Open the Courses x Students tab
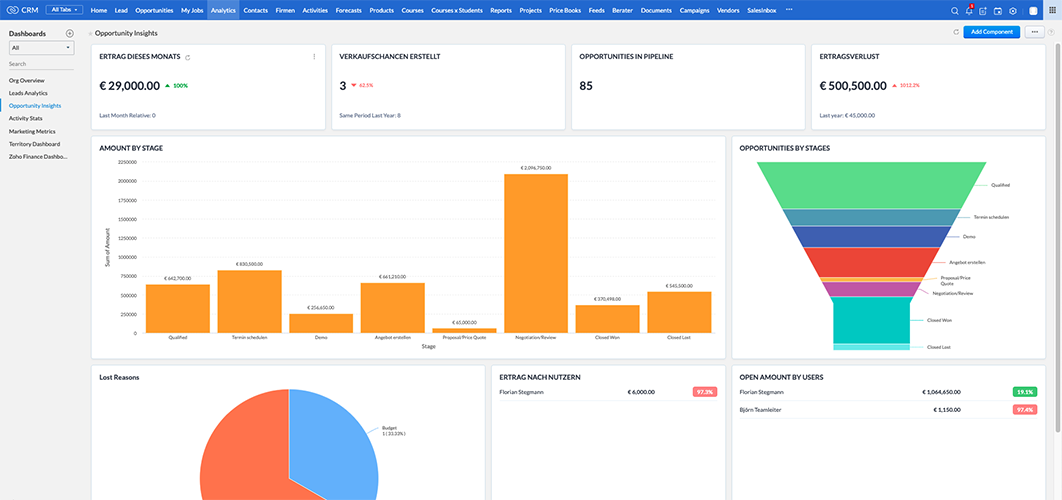The width and height of the screenshot is (1062, 500). click(x=456, y=11)
